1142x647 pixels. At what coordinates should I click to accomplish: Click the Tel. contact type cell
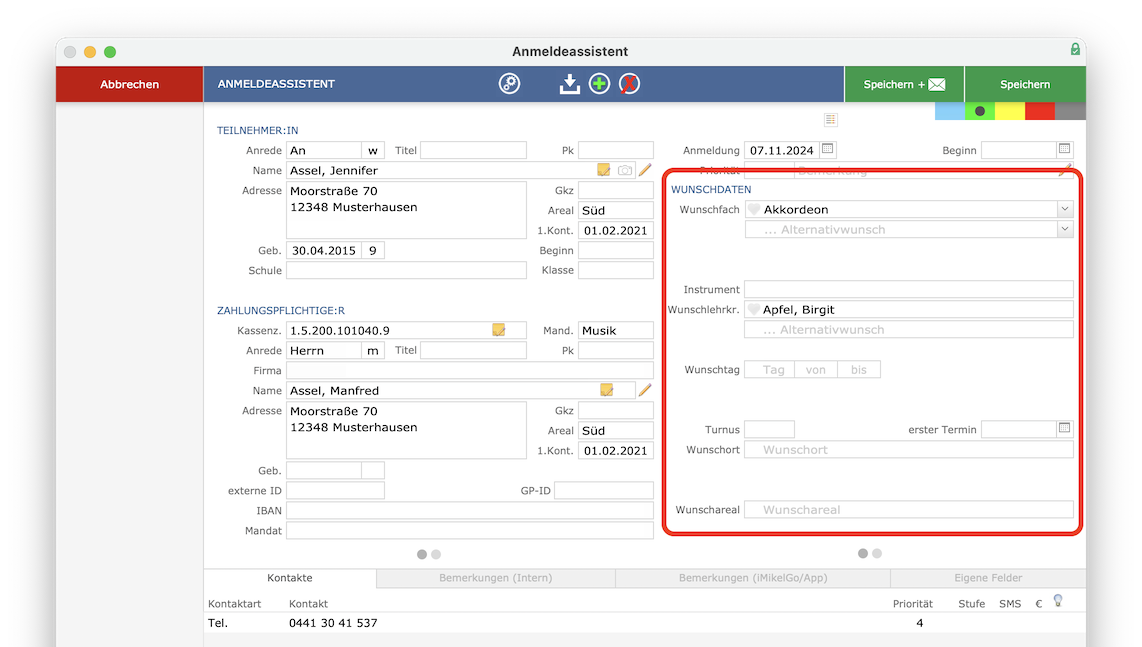(218, 623)
